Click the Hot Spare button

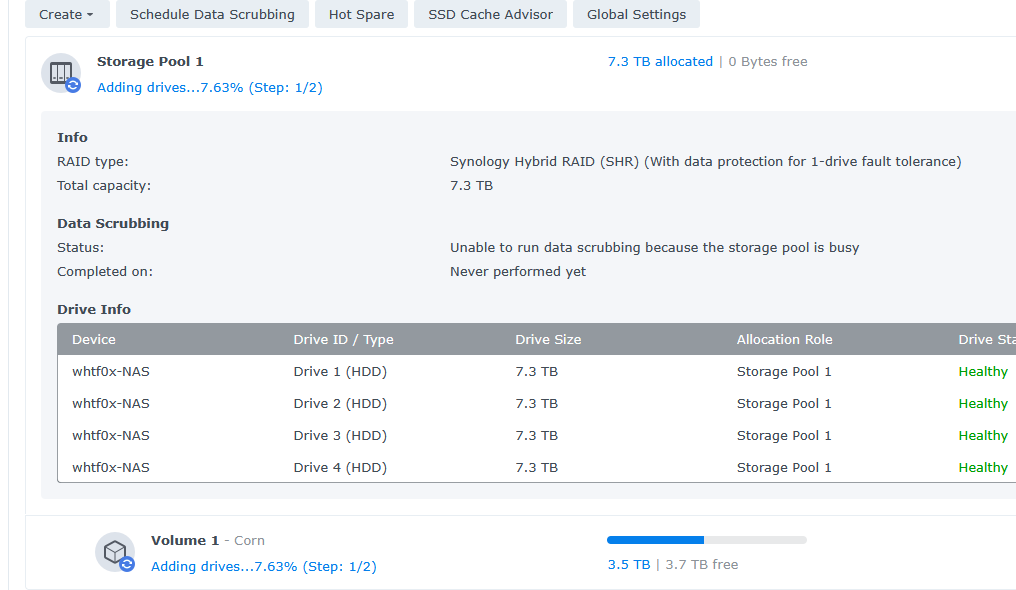point(361,14)
